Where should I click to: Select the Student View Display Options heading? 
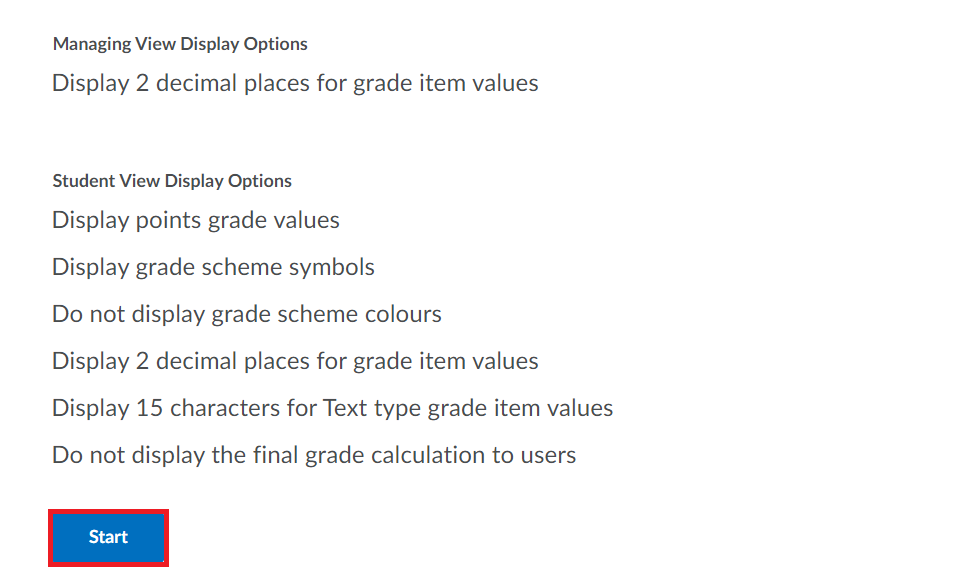pyautogui.click(x=172, y=181)
